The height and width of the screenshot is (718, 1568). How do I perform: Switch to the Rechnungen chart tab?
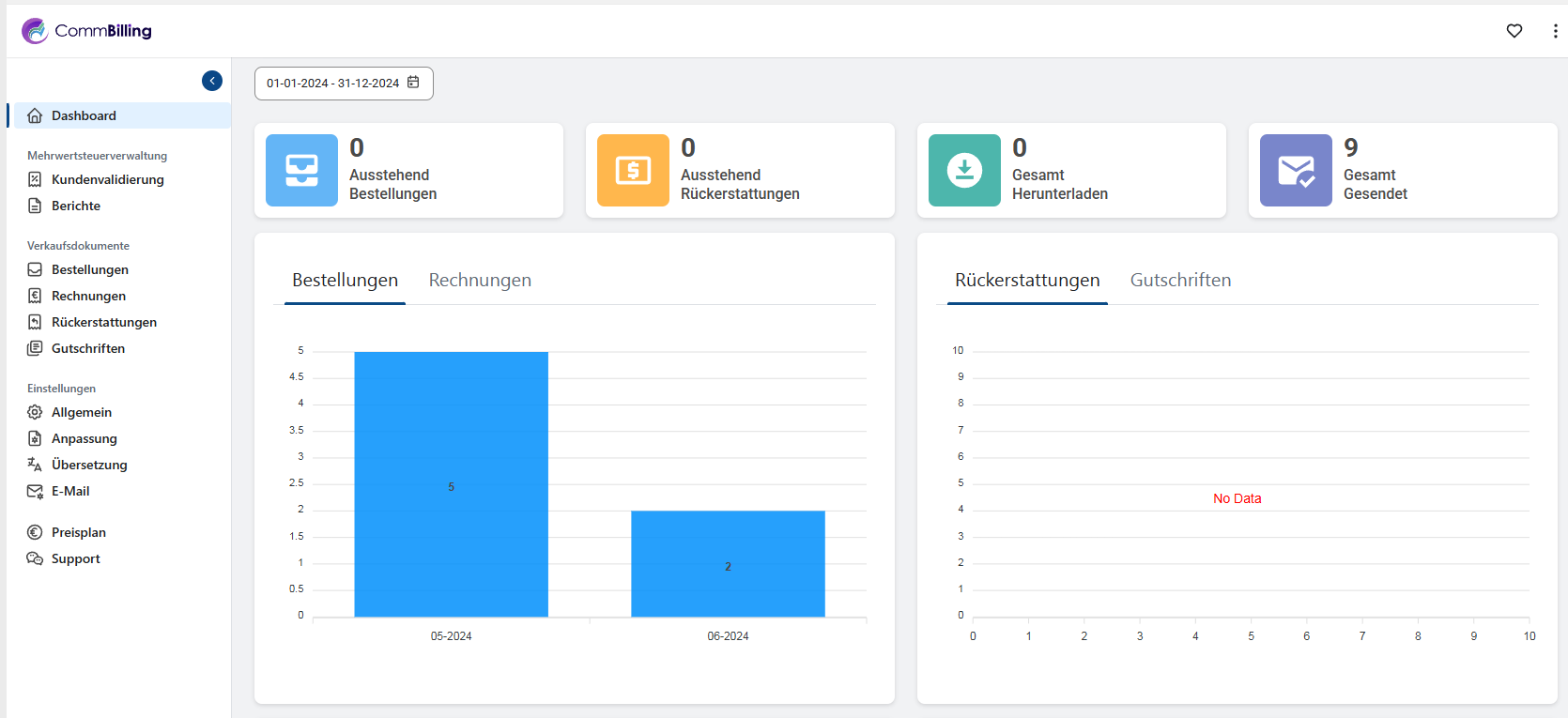click(x=480, y=281)
